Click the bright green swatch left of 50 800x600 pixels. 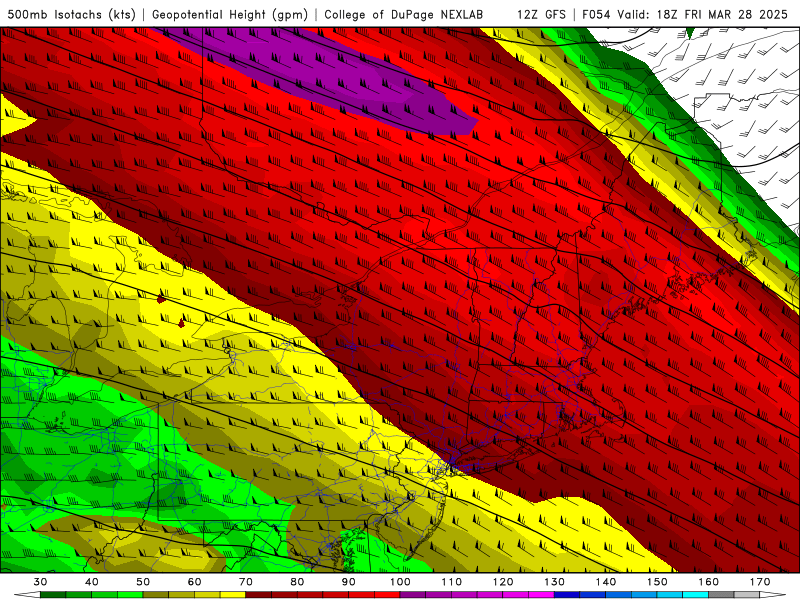click(130, 594)
